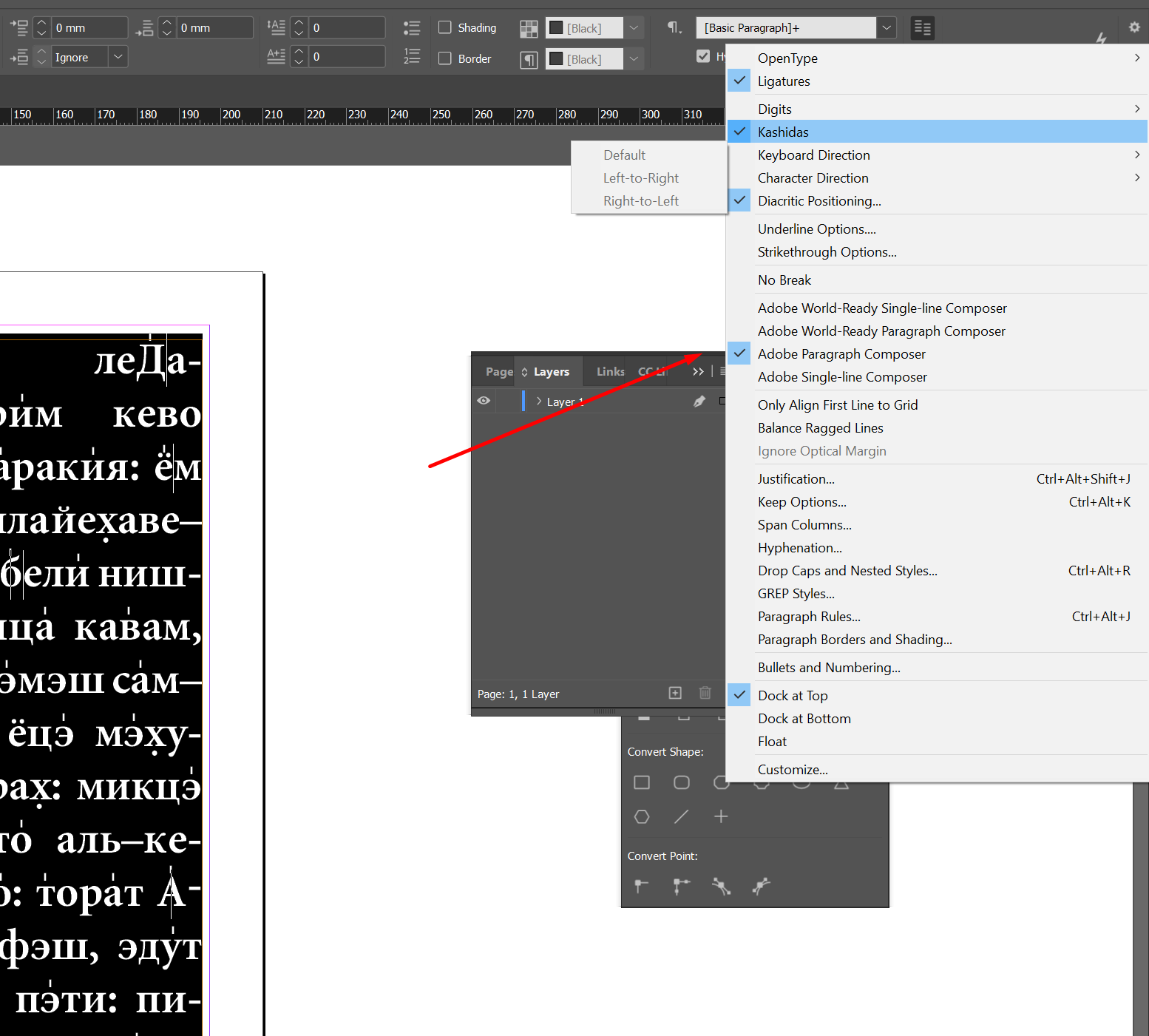The width and height of the screenshot is (1149, 1036).
Task: Open Hyphenation settings
Action: [938, 548]
